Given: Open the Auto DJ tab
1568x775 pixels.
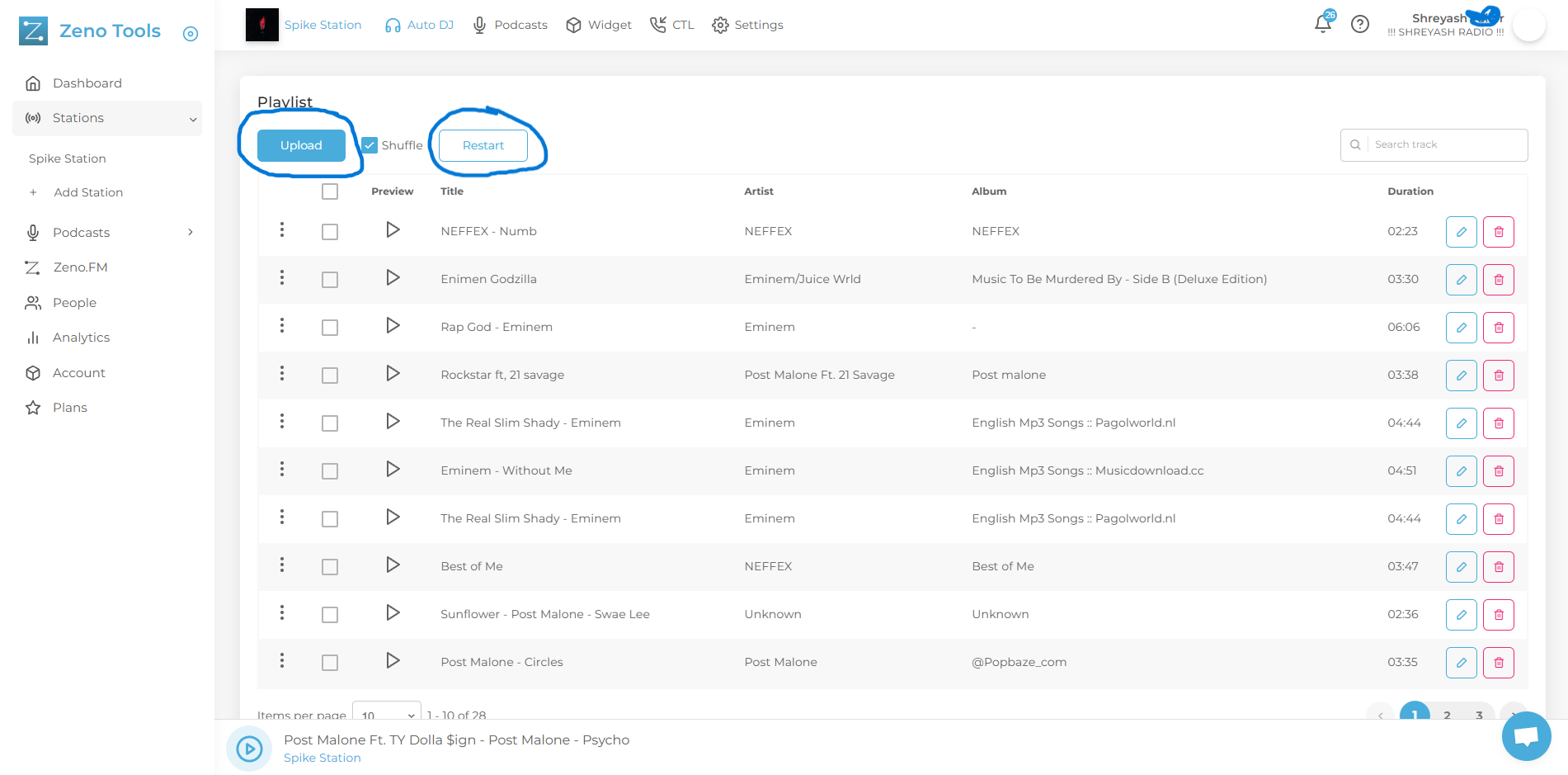Looking at the screenshot, I should click(x=420, y=25).
